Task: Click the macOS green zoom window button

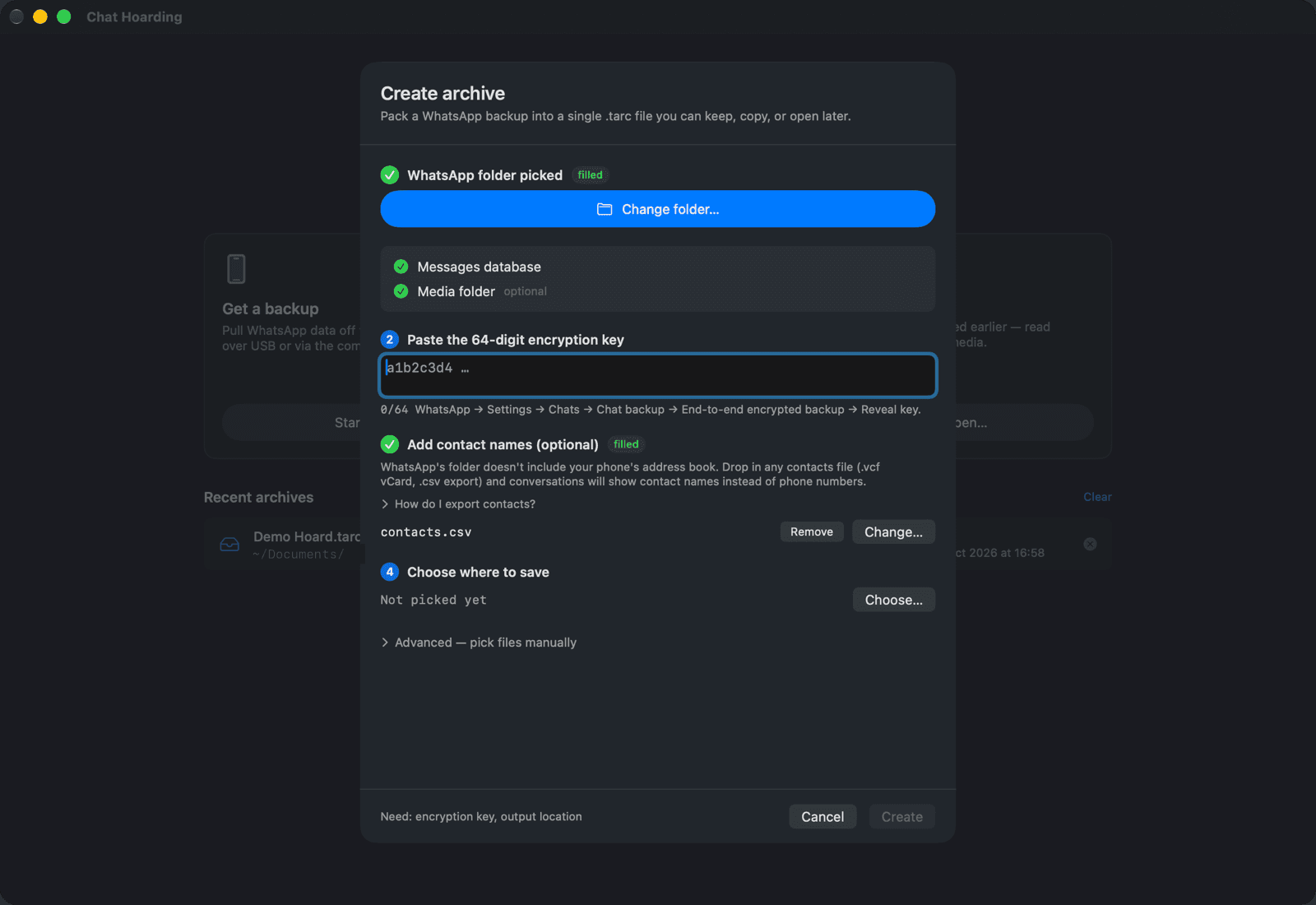Action: (x=64, y=16)
